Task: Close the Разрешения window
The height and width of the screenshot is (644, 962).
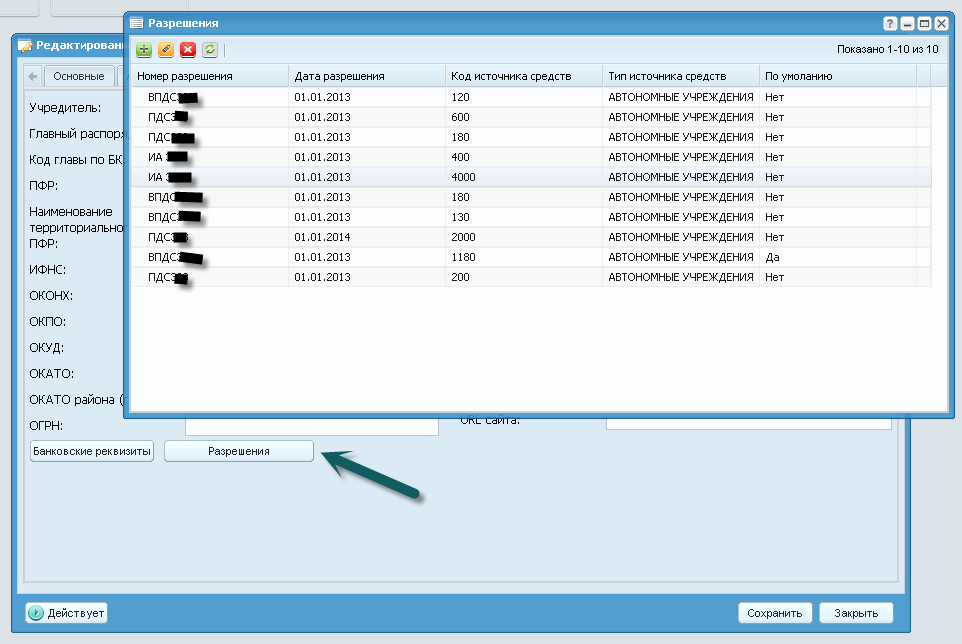Action: (942, 23)
